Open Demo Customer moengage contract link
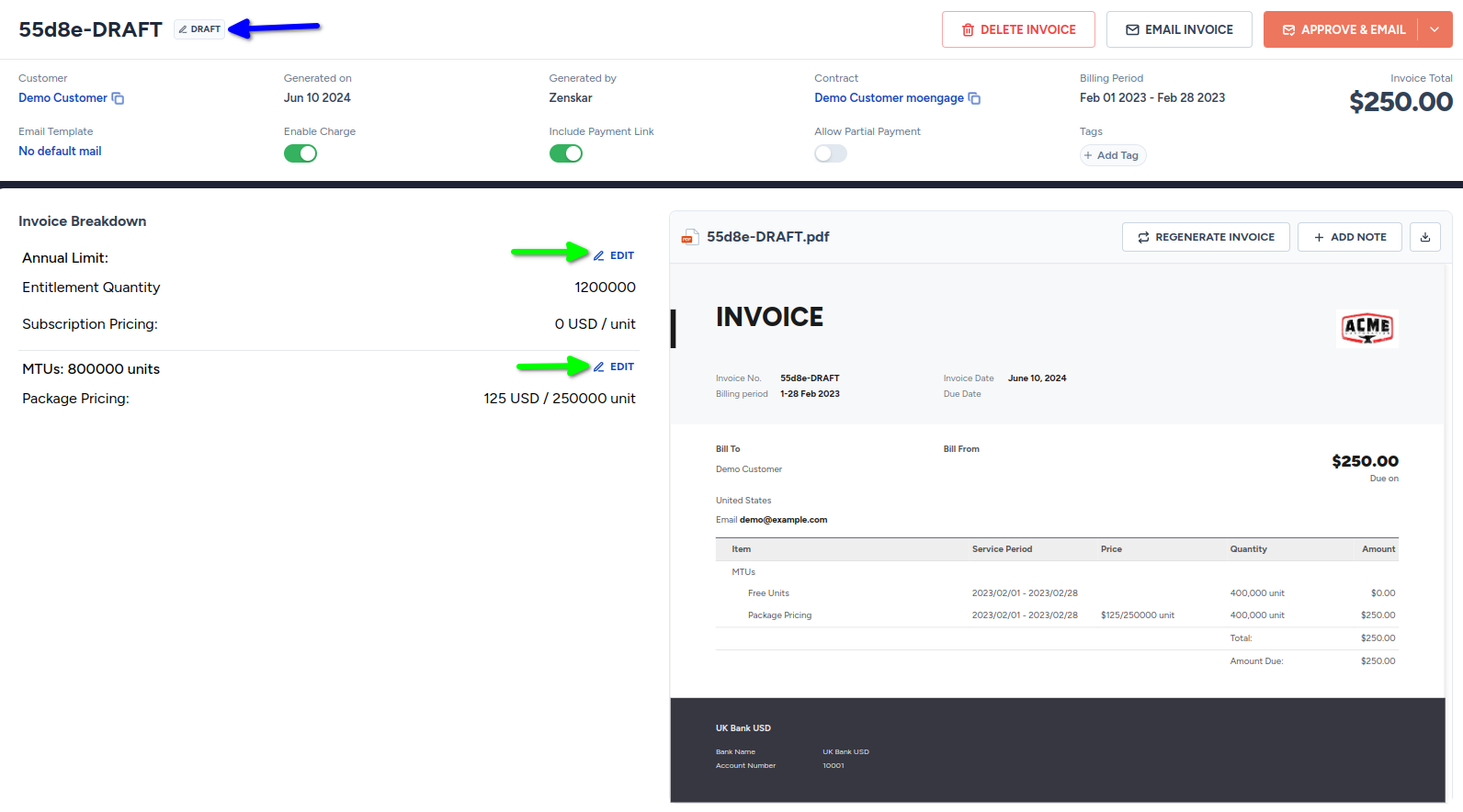This screenshot has width=1463, height=812. coord(889,97)
